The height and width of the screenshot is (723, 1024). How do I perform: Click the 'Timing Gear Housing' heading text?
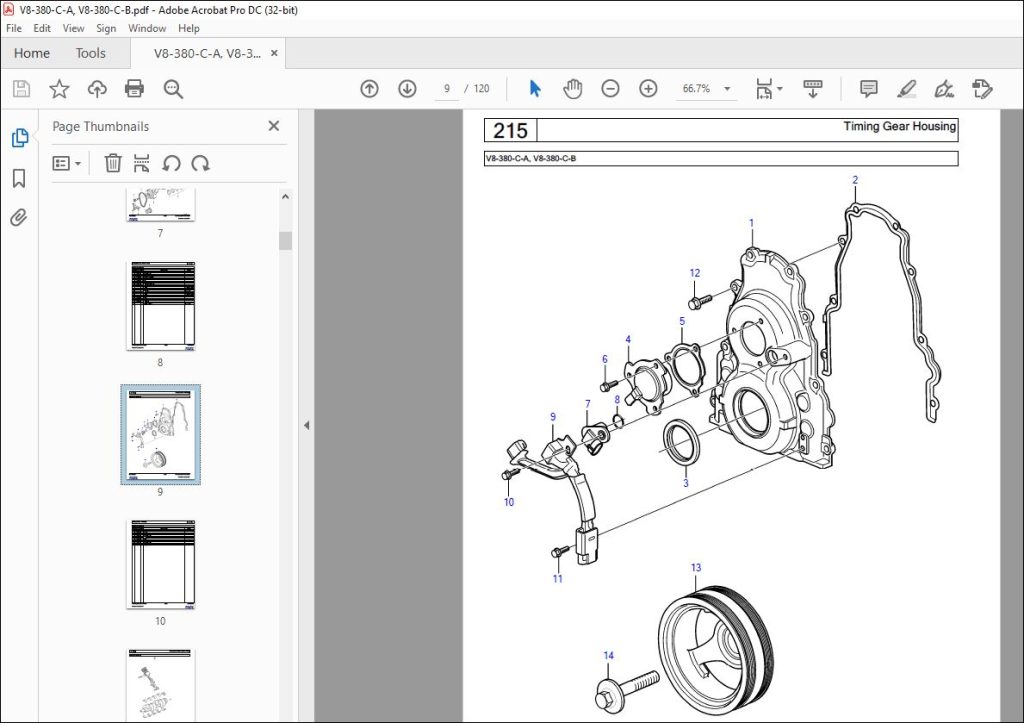pos(899,126)
